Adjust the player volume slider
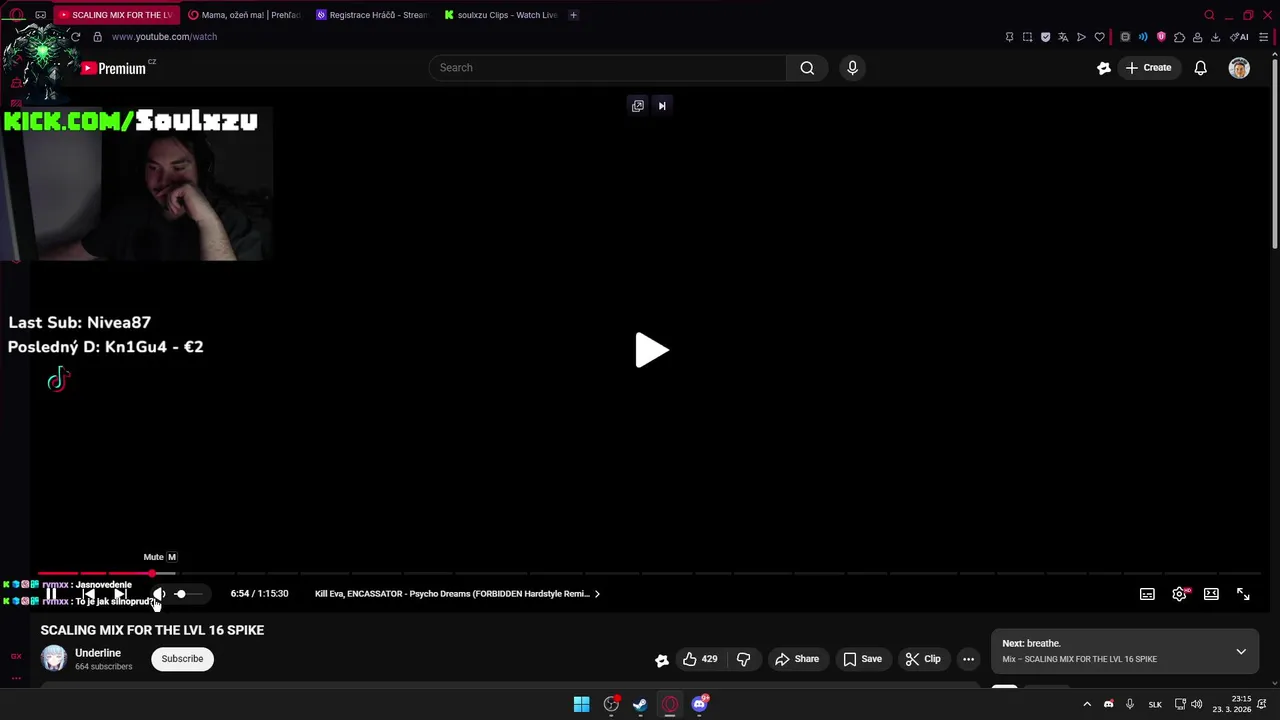 pos(188,594)
